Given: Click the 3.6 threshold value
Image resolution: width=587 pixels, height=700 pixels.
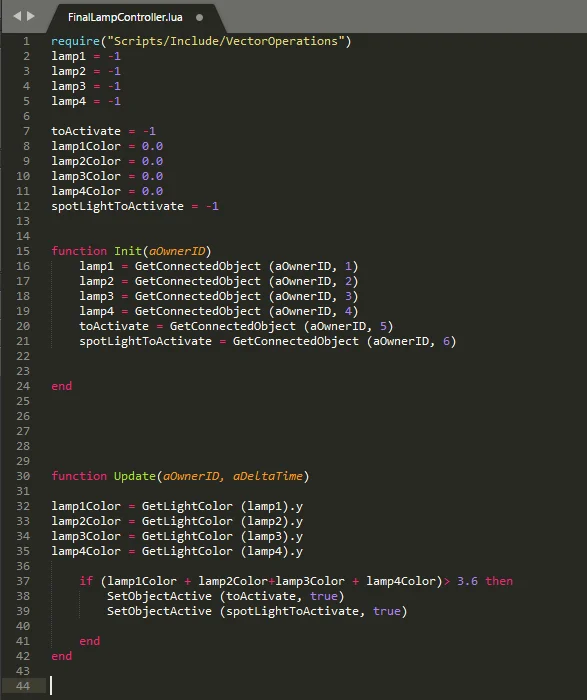Looking at the screenshot, I should pos(467,581).
